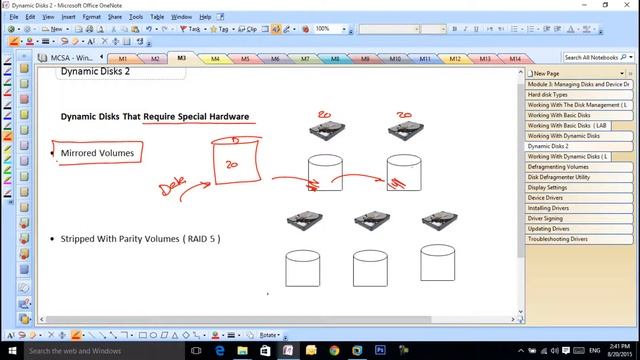The width and height of the screenshot is (640, 360).
Task: Click the font color icon
Action: click(x=571, y=29)
